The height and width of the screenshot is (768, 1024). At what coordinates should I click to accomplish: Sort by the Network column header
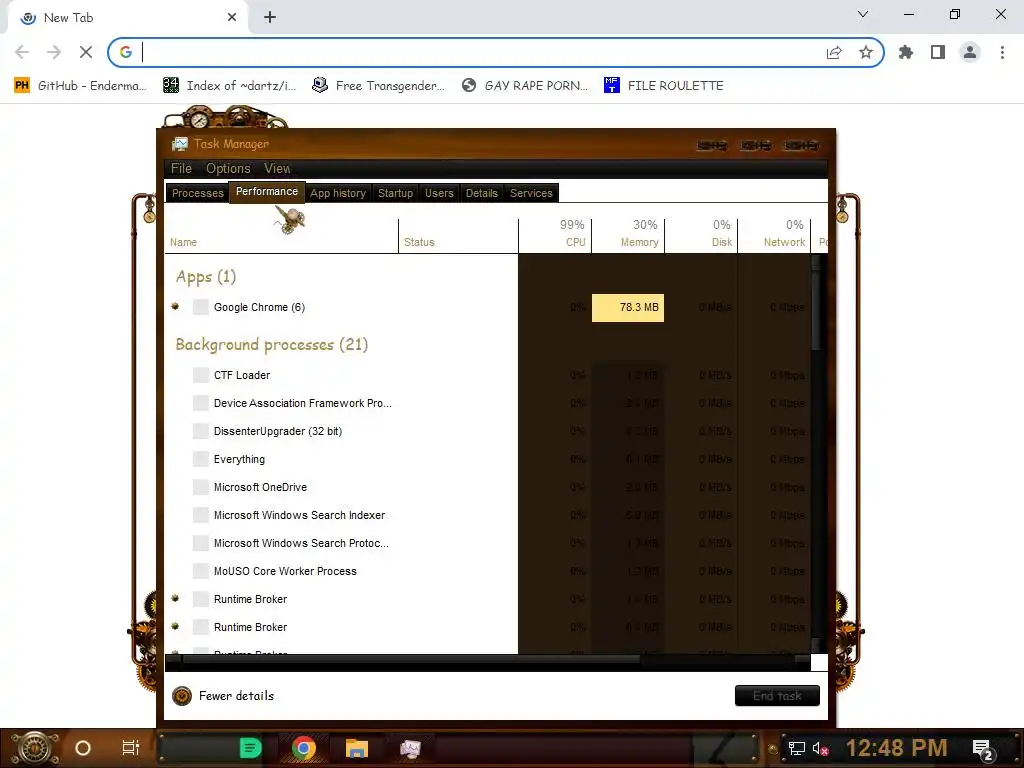pyautogui.click(x=775, y=236)
